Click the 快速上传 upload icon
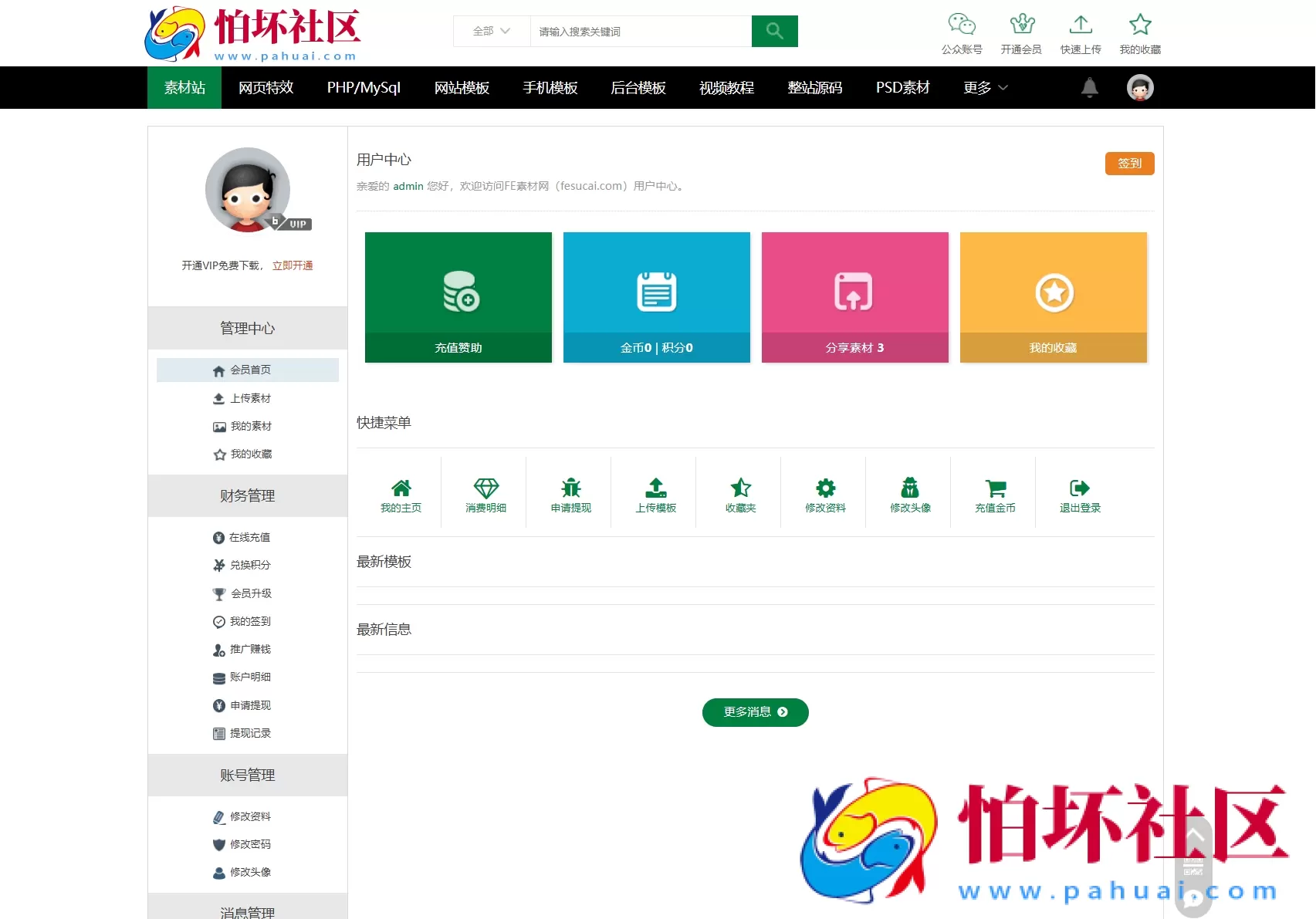Screen dimensions: 1316x919 [x=1081, y=25]
